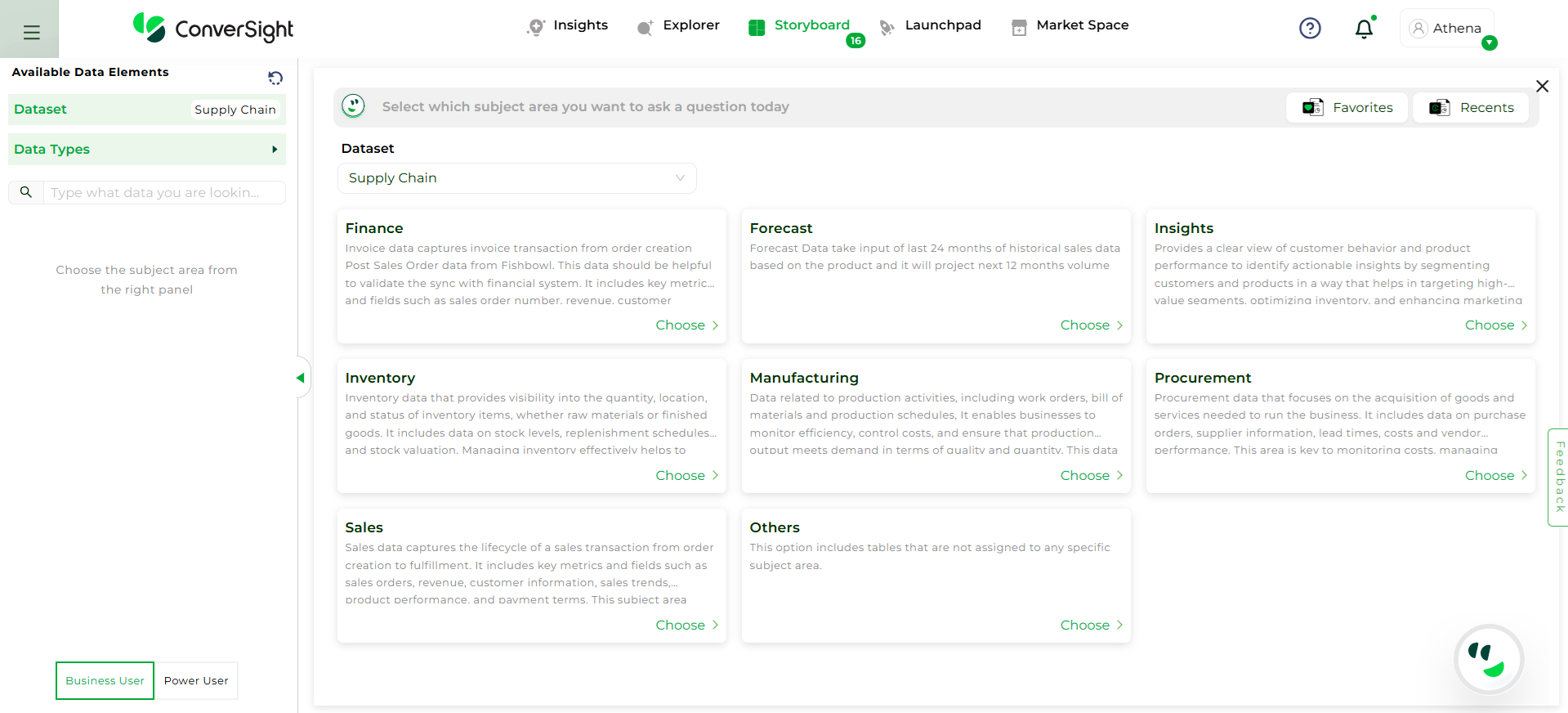The width and height of the screenshot is (1568, 713).
Task: Switch to Business User mode
Action: pos(105,680)
